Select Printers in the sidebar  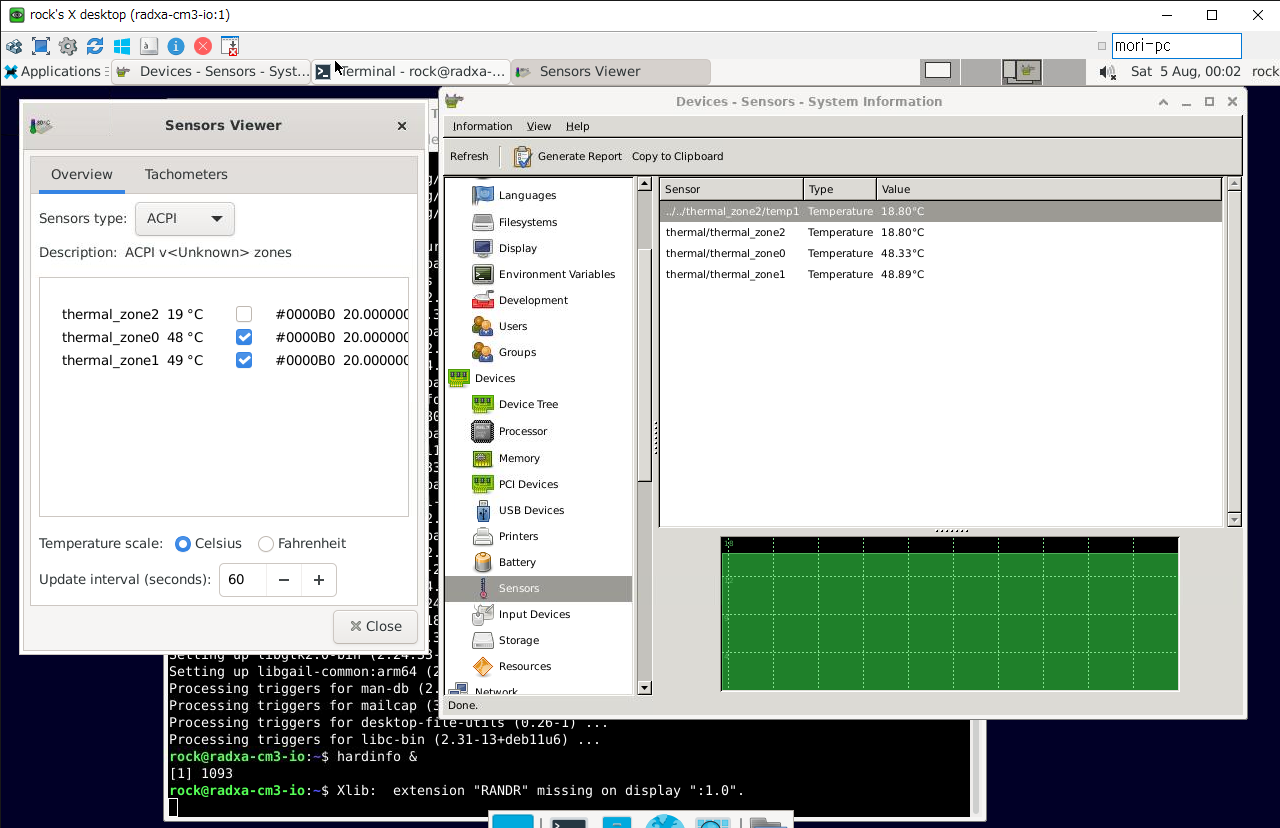tap(518, 536)
